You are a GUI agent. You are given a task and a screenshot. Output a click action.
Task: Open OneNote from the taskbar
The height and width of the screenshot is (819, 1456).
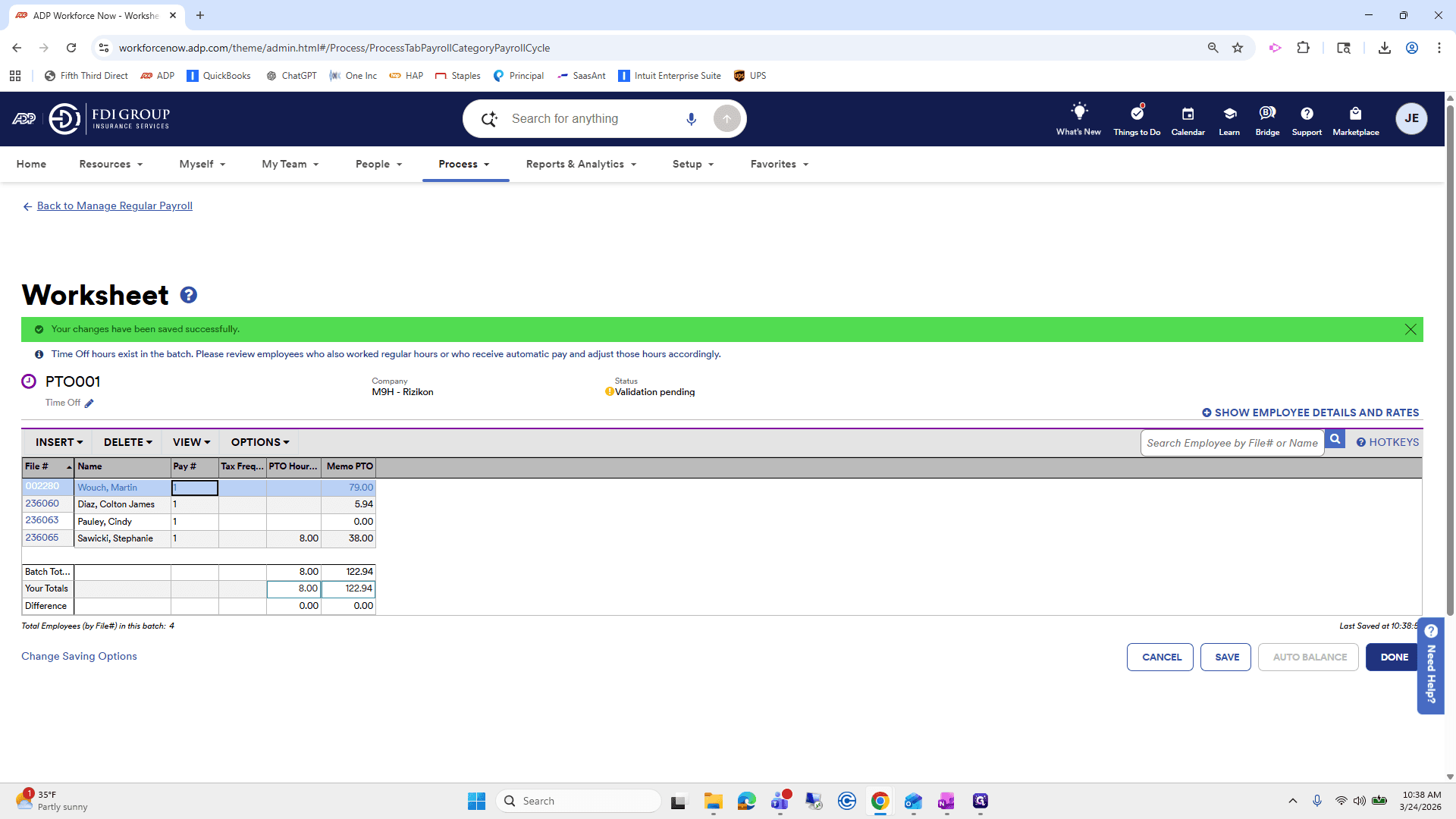click(946, 802)
